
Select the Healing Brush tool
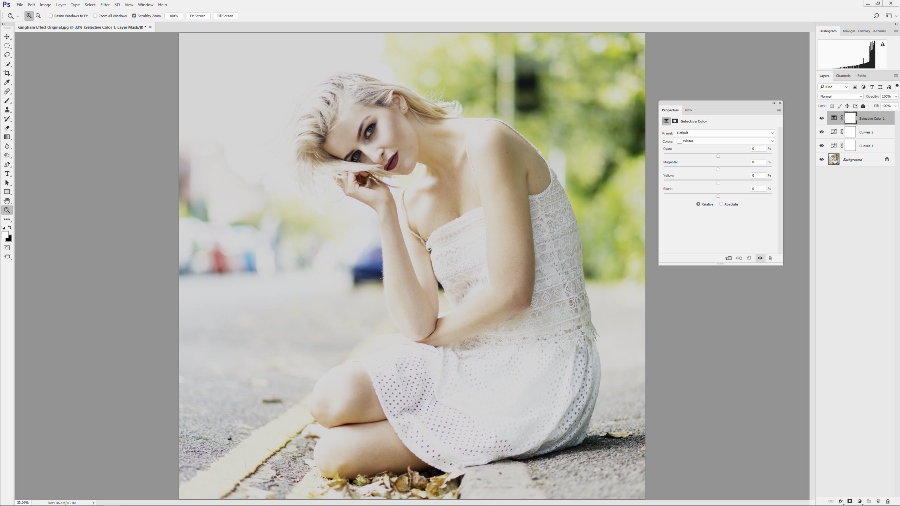point(7,92)
